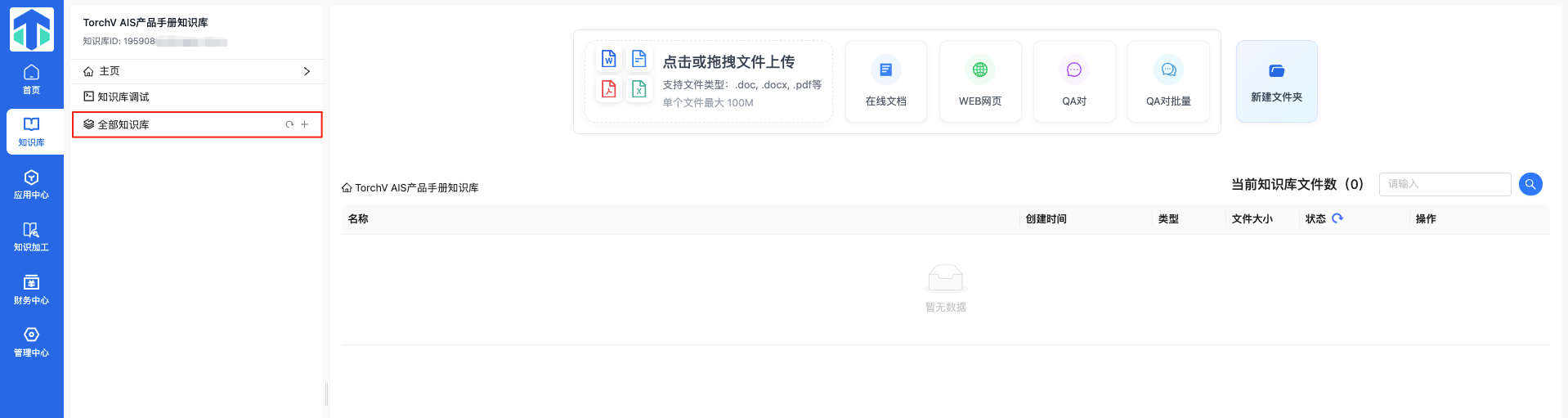
Task: Choose QA对 import card
Action: (1074, 82)
